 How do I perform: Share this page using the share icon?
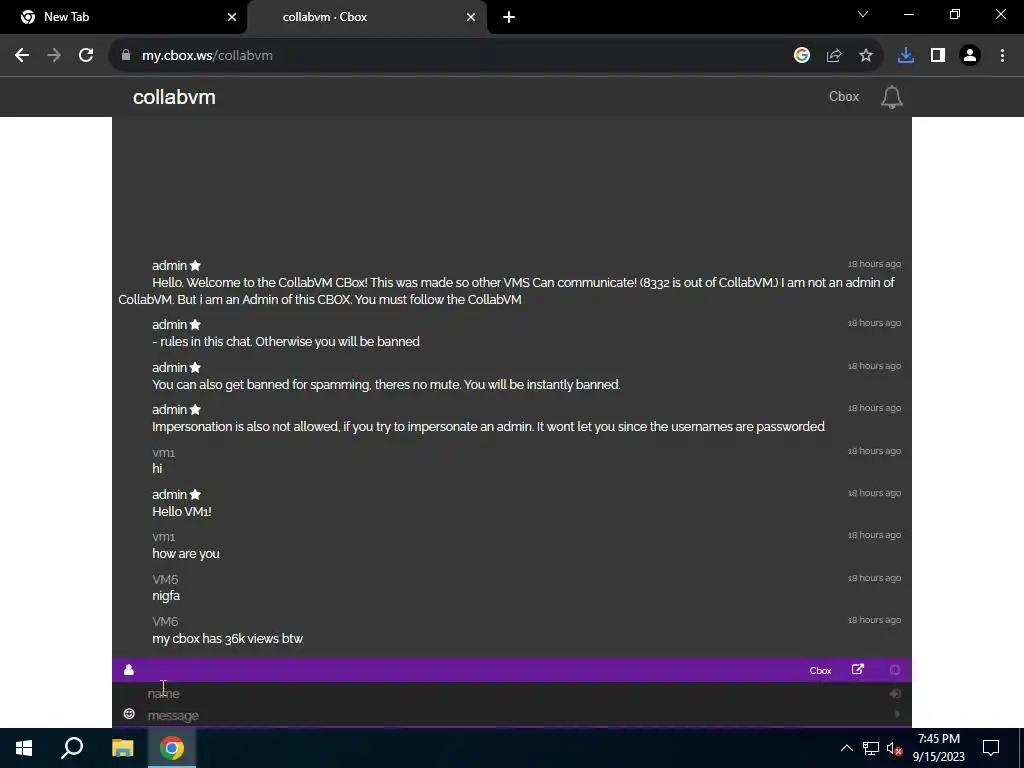(x=833, y=56)
